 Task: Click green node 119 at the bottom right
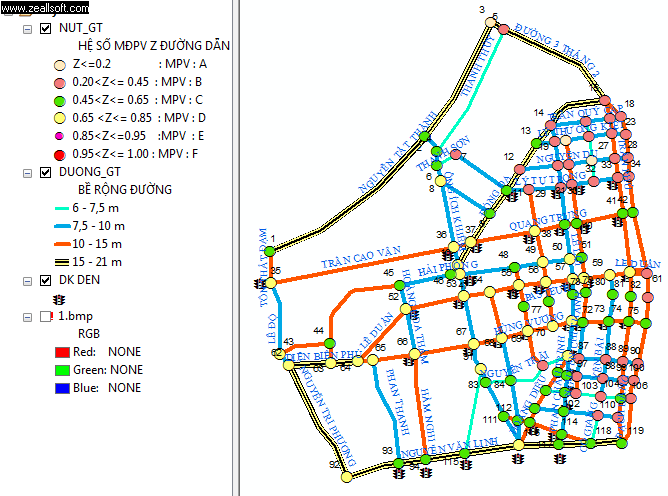(622, 443)
